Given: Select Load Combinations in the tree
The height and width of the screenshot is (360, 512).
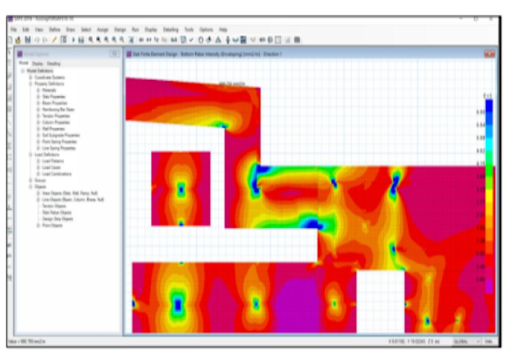Looking at the screenshot, I should click(57, 174).
